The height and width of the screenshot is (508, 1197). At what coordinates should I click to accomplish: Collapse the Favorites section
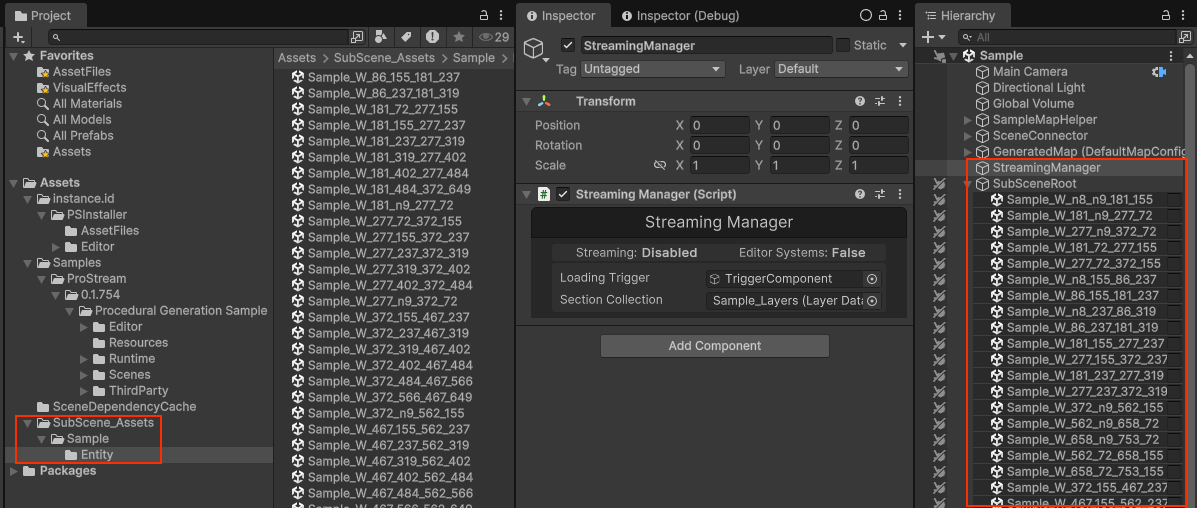pyautogui.click(x=14, y=56)
